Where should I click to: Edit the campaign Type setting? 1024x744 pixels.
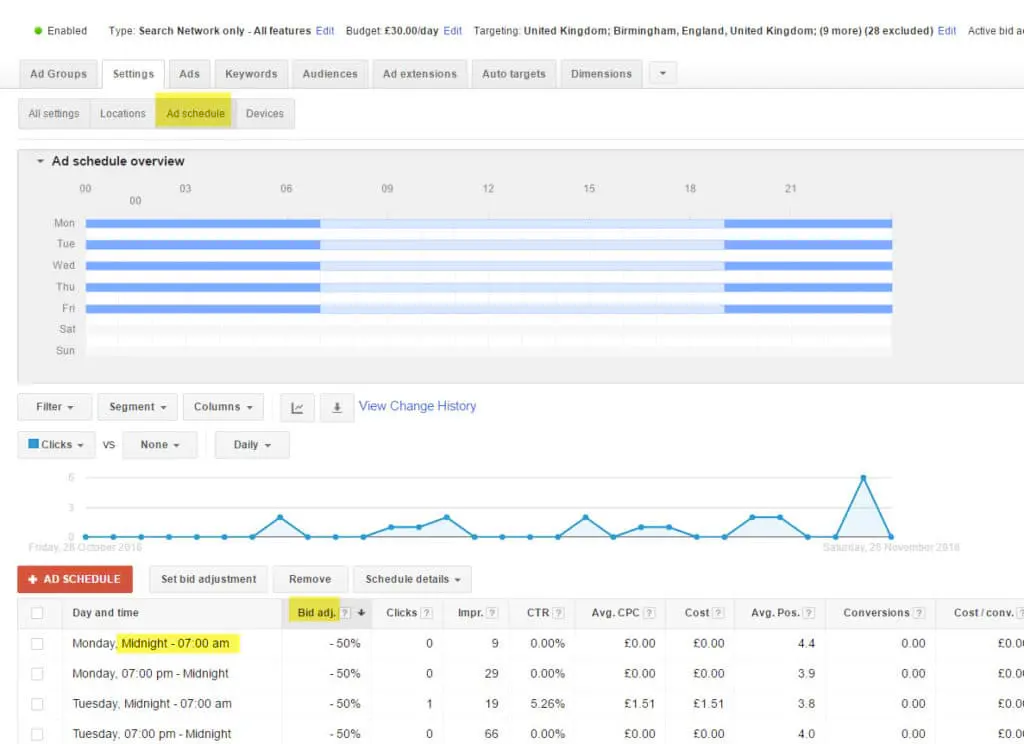click(325, 31)
